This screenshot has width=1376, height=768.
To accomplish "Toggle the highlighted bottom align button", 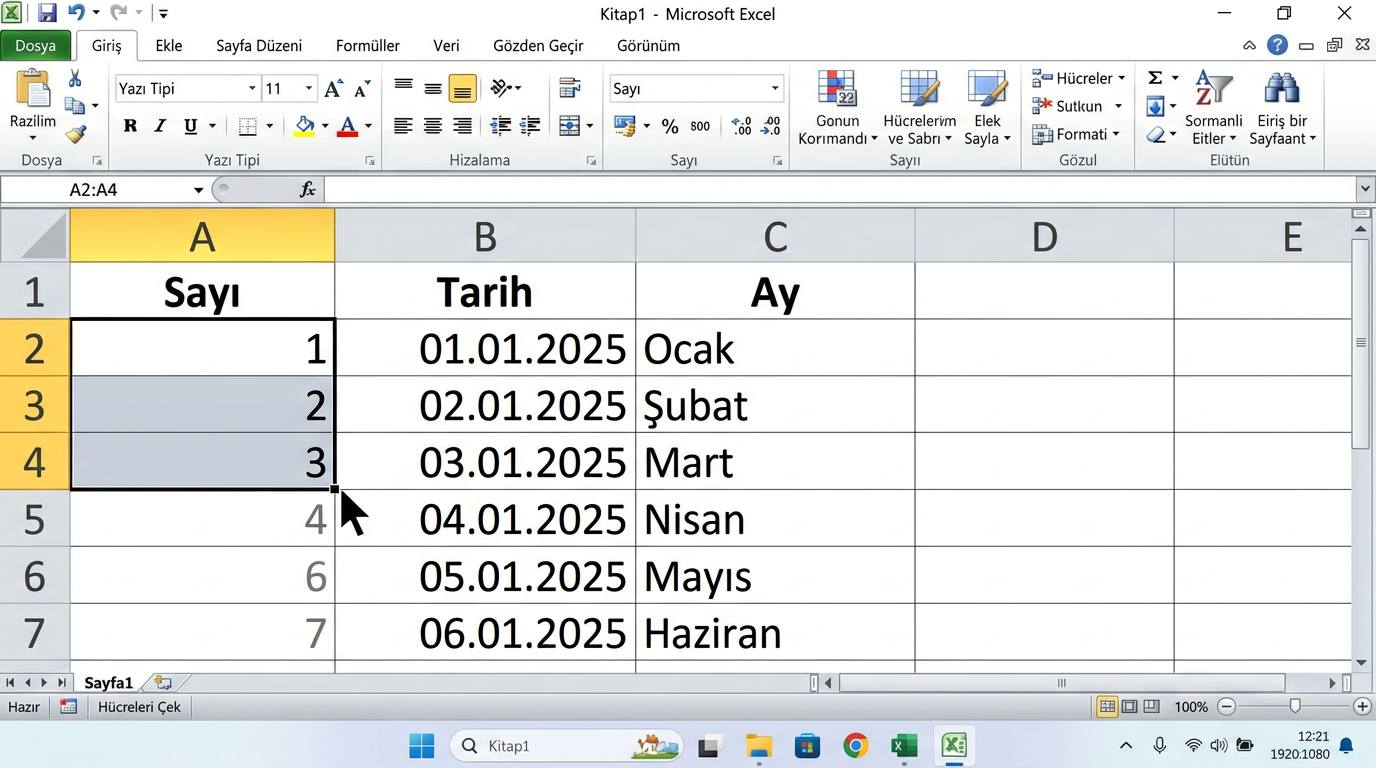I will pos(462,89).
